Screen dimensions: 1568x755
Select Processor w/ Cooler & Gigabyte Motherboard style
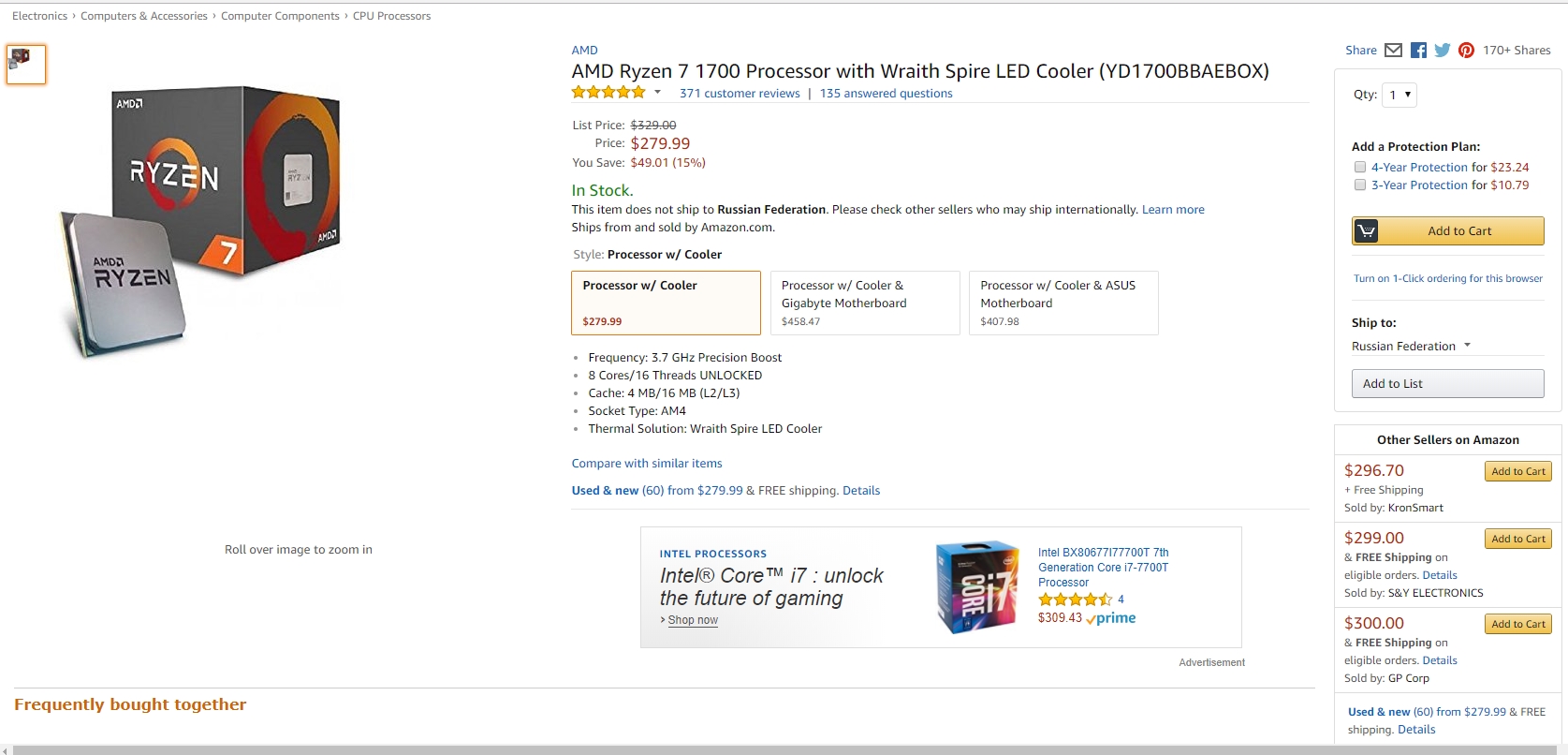[865, 303]
